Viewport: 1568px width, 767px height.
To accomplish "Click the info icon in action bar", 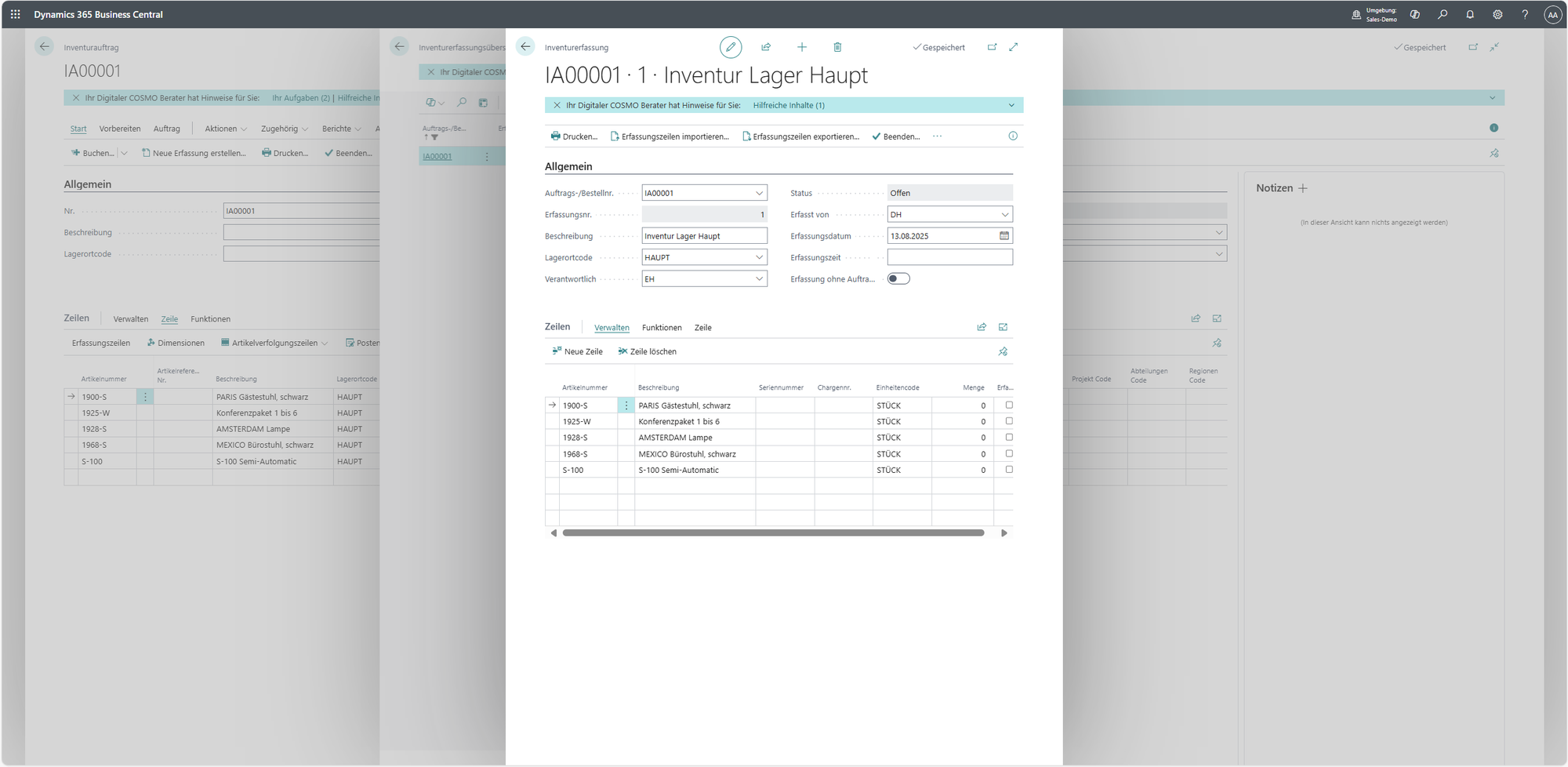I will [1013, 136].
